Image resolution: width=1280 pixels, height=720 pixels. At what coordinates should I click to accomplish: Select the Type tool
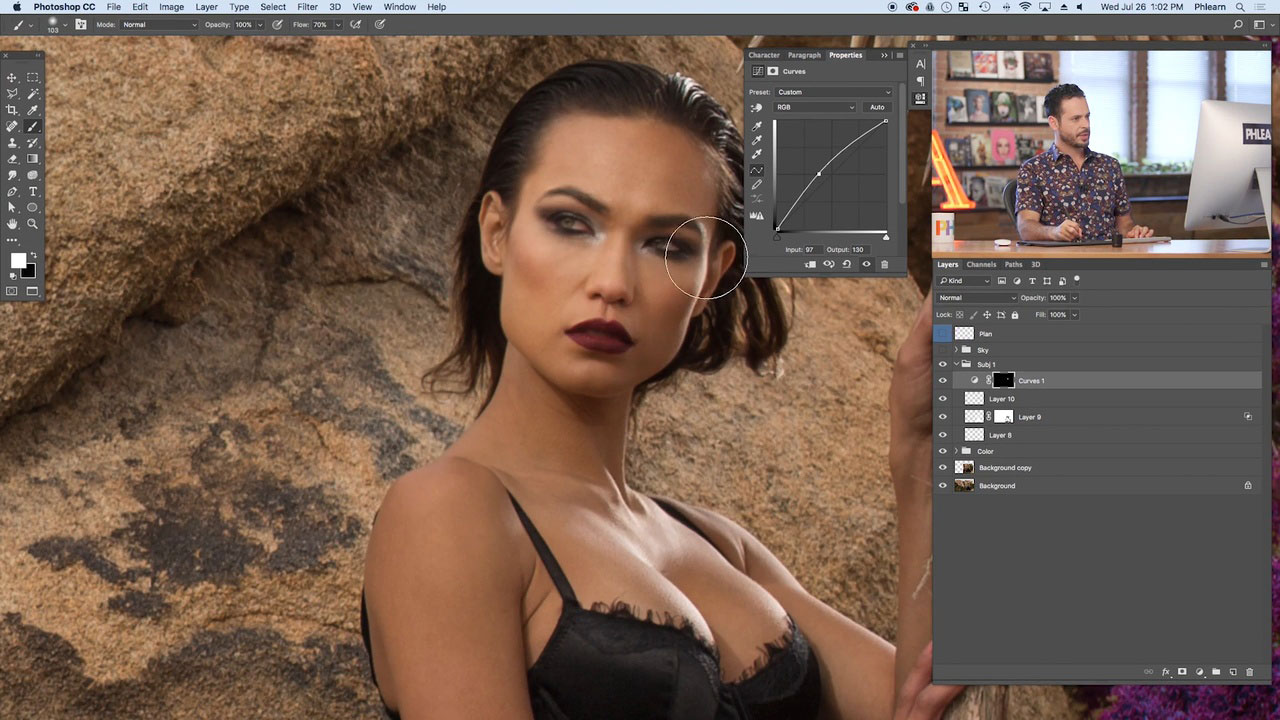32,191
